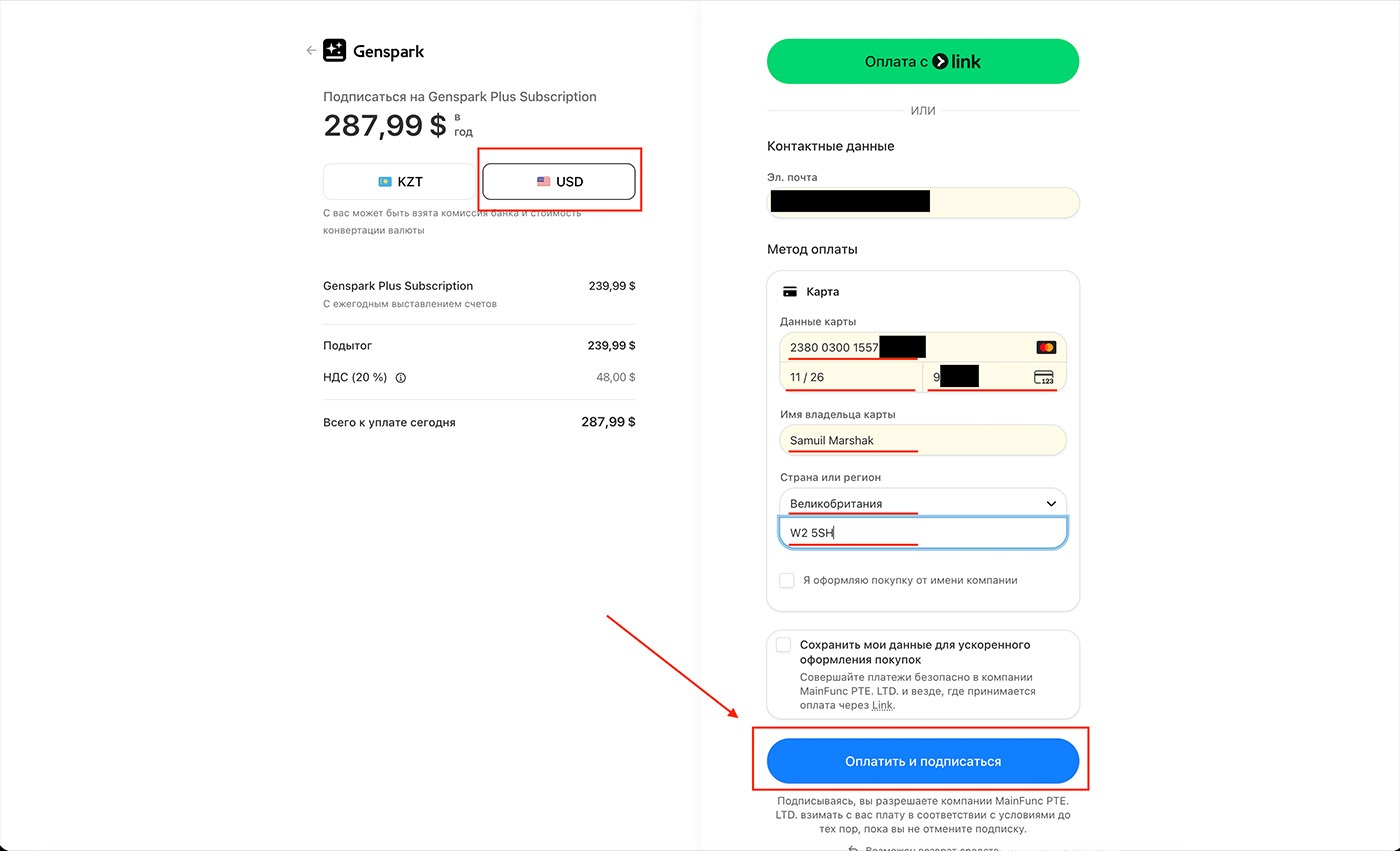Switch currency to KZT

[400, 182]
